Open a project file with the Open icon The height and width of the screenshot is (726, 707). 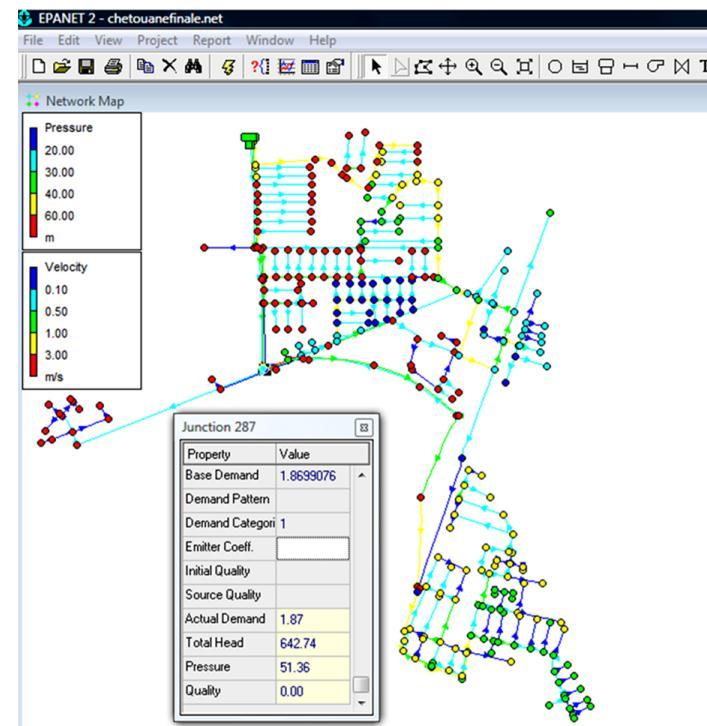[x=62, y=67]
